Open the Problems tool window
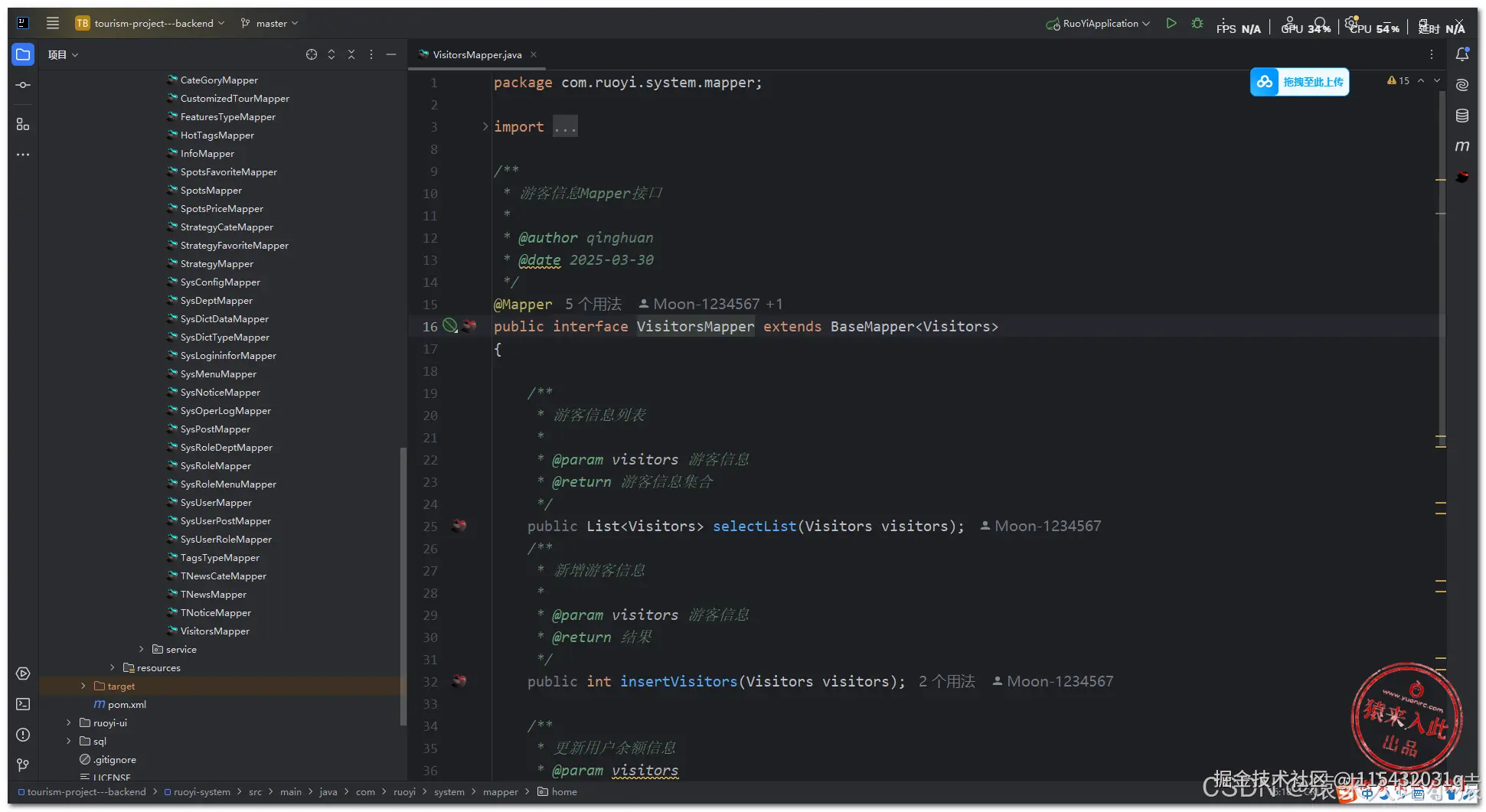The image size is (1486, 812). (x=23, y=735)
